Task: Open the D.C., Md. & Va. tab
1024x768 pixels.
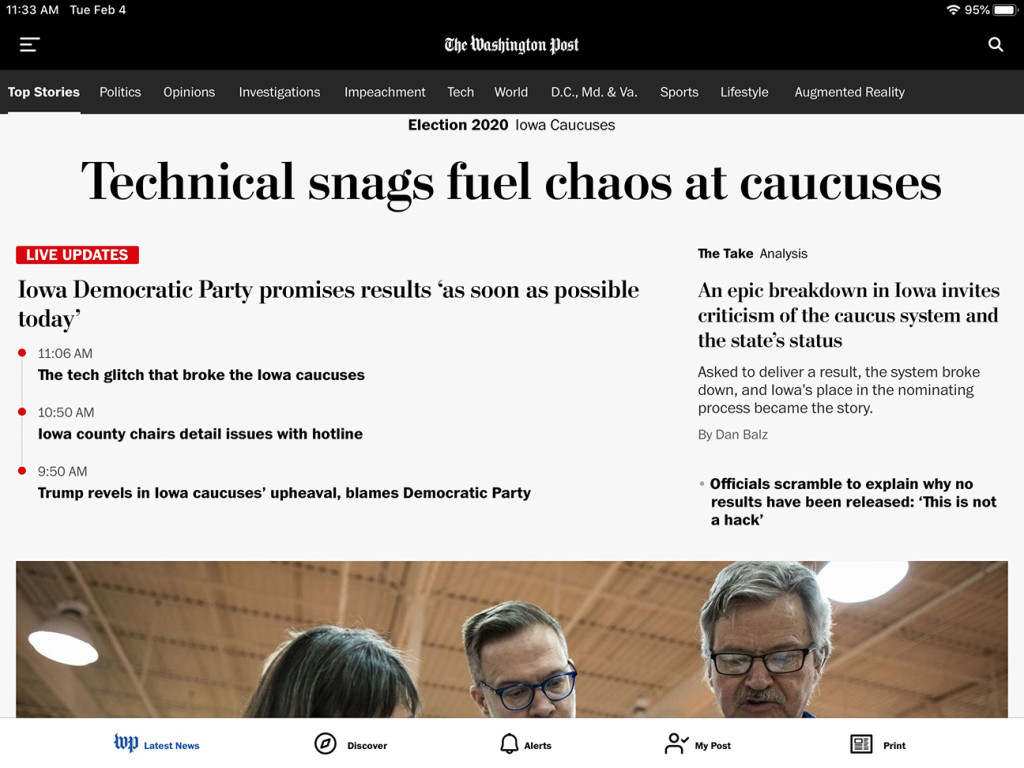Action: pyautogui.click(x=594, y=92)
